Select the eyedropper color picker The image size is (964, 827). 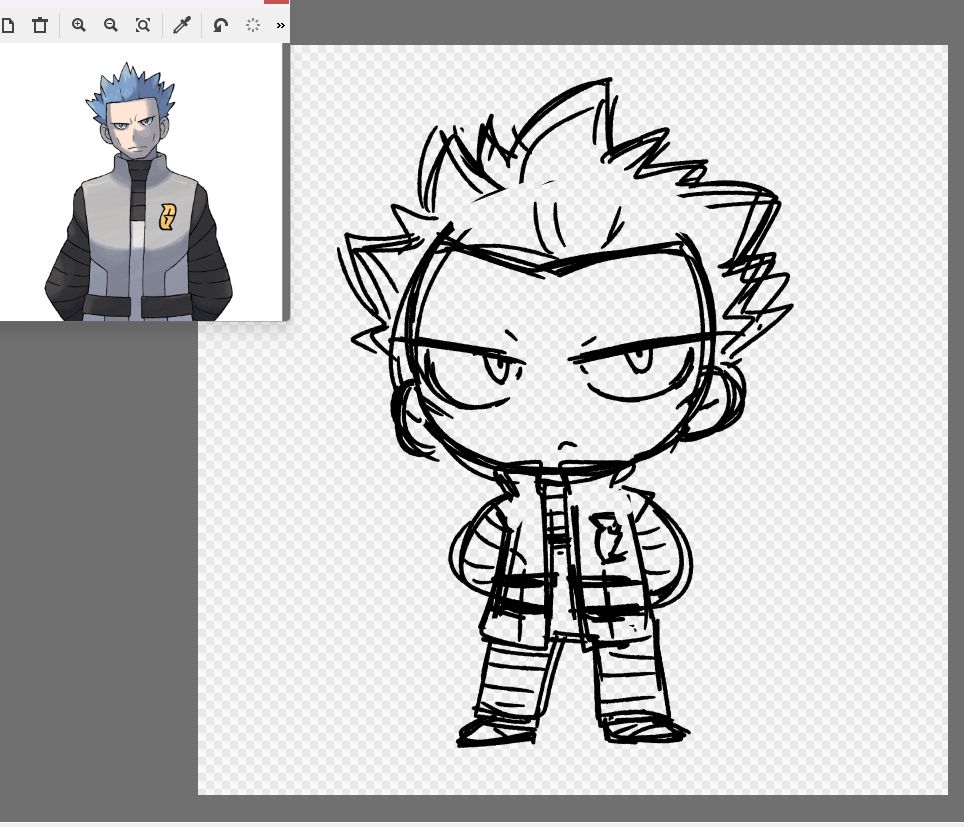tap(182, 25)
